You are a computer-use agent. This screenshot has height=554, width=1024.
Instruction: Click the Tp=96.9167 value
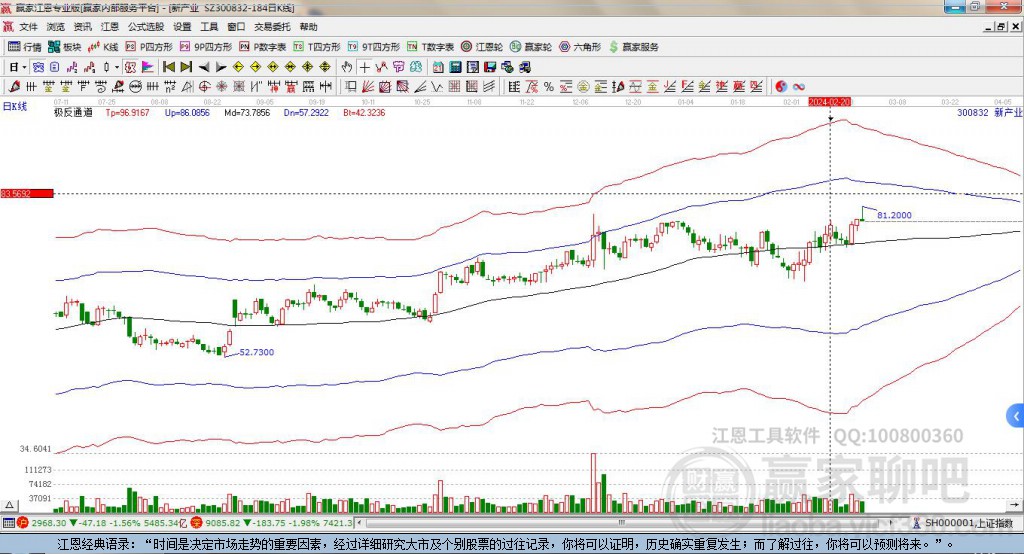[127, 112]
